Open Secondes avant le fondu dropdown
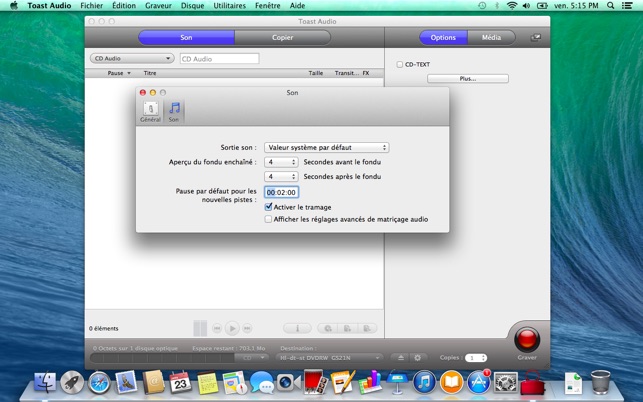Screen dimensions: 643x402 pyautogui.click(x=281, y=162)
